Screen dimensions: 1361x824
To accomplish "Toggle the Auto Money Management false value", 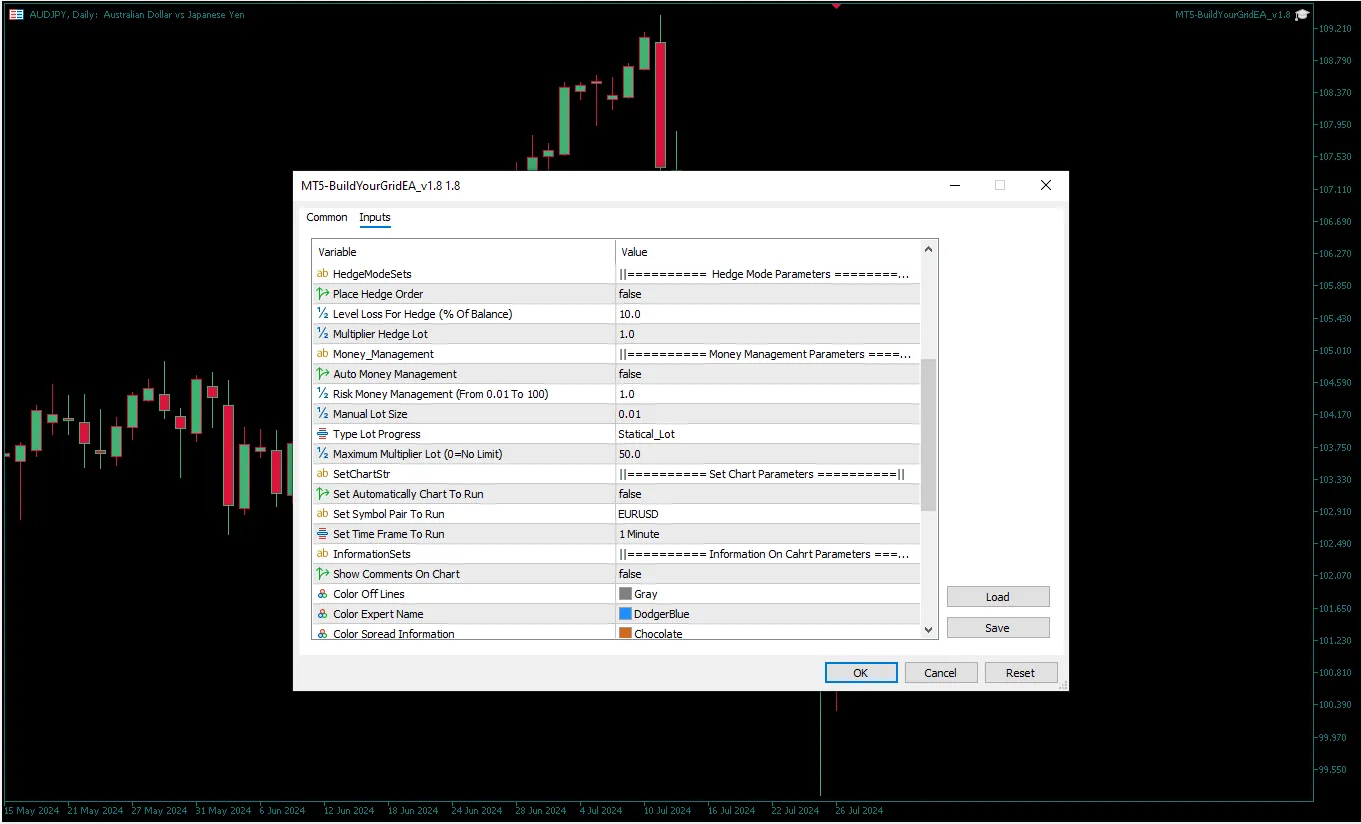I will pyautogui.click(x=767, y=374).
